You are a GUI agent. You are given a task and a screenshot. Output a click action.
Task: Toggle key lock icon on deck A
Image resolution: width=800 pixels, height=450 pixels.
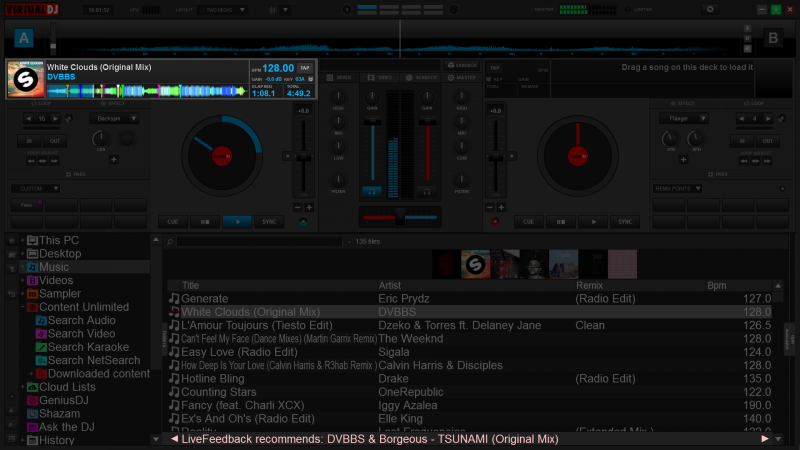click(311, 79)
